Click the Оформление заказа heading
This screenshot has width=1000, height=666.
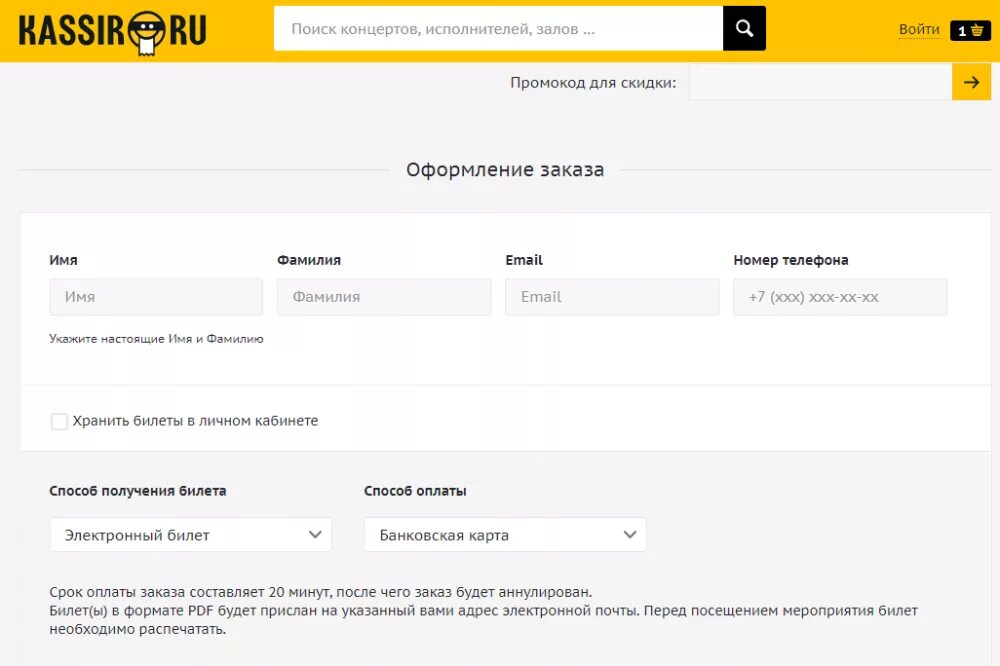click(x=505, y=170)
